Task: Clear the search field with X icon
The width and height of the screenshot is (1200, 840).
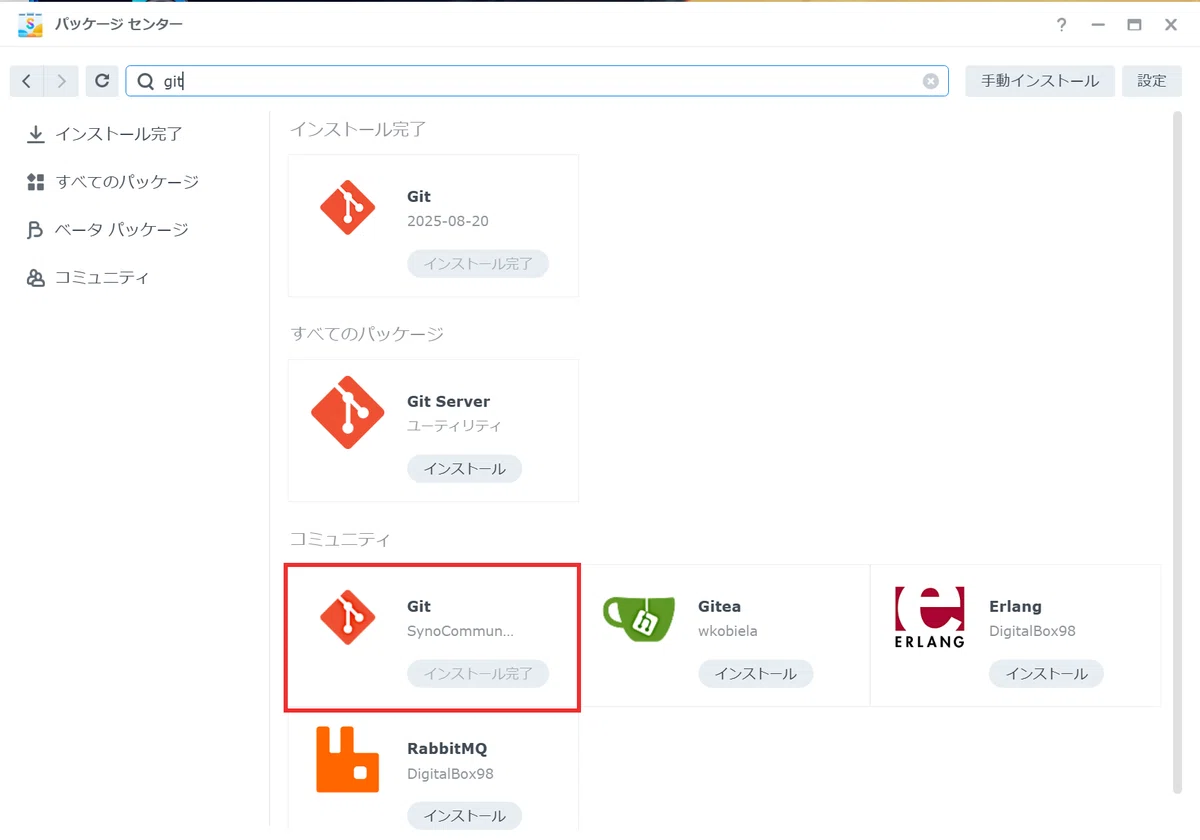Action: click(x=931, y=81)
